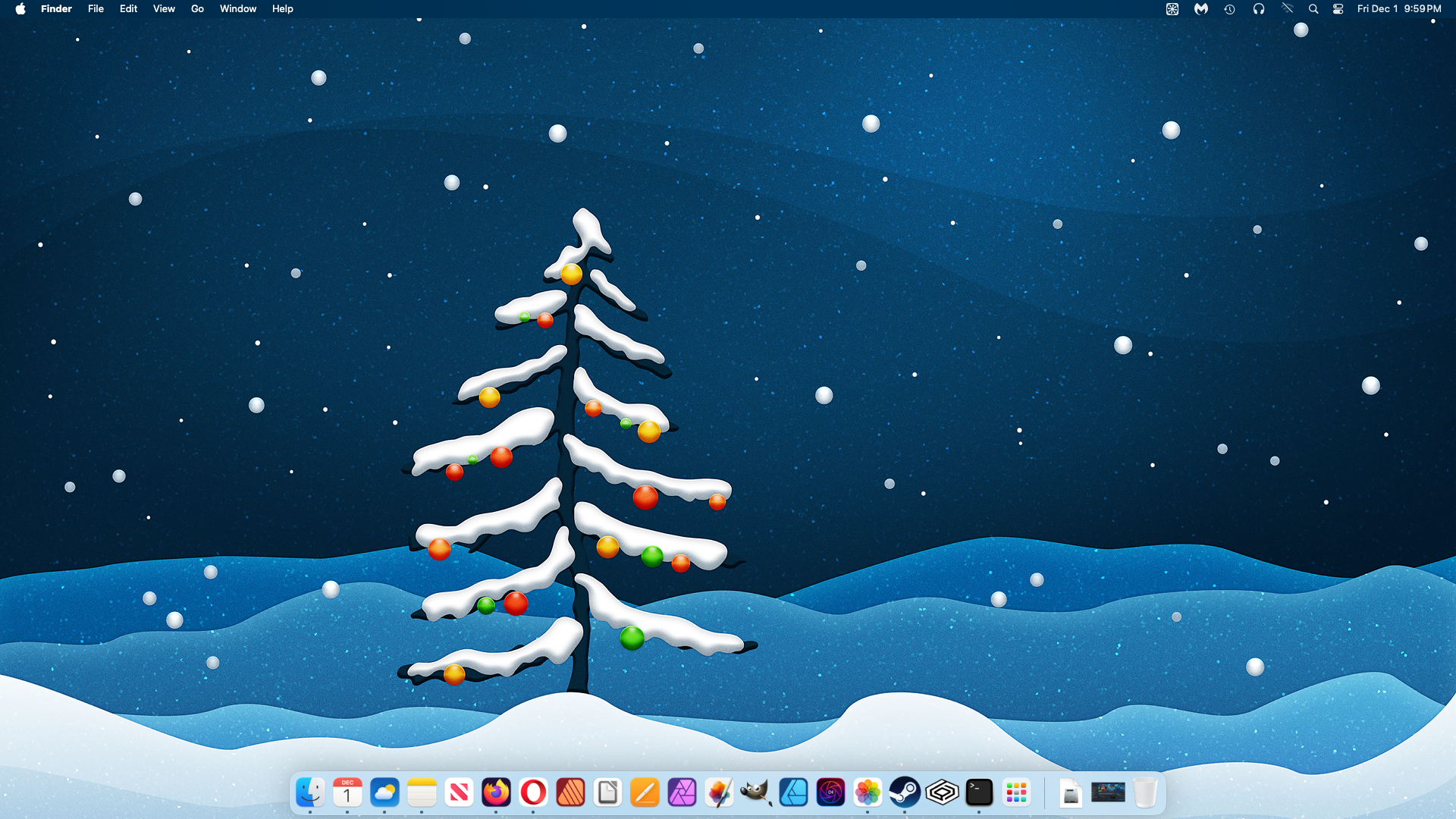This screenshot has height=819, width=1456.
Task: Open Photos app in dock
Action: click(868, 792)
